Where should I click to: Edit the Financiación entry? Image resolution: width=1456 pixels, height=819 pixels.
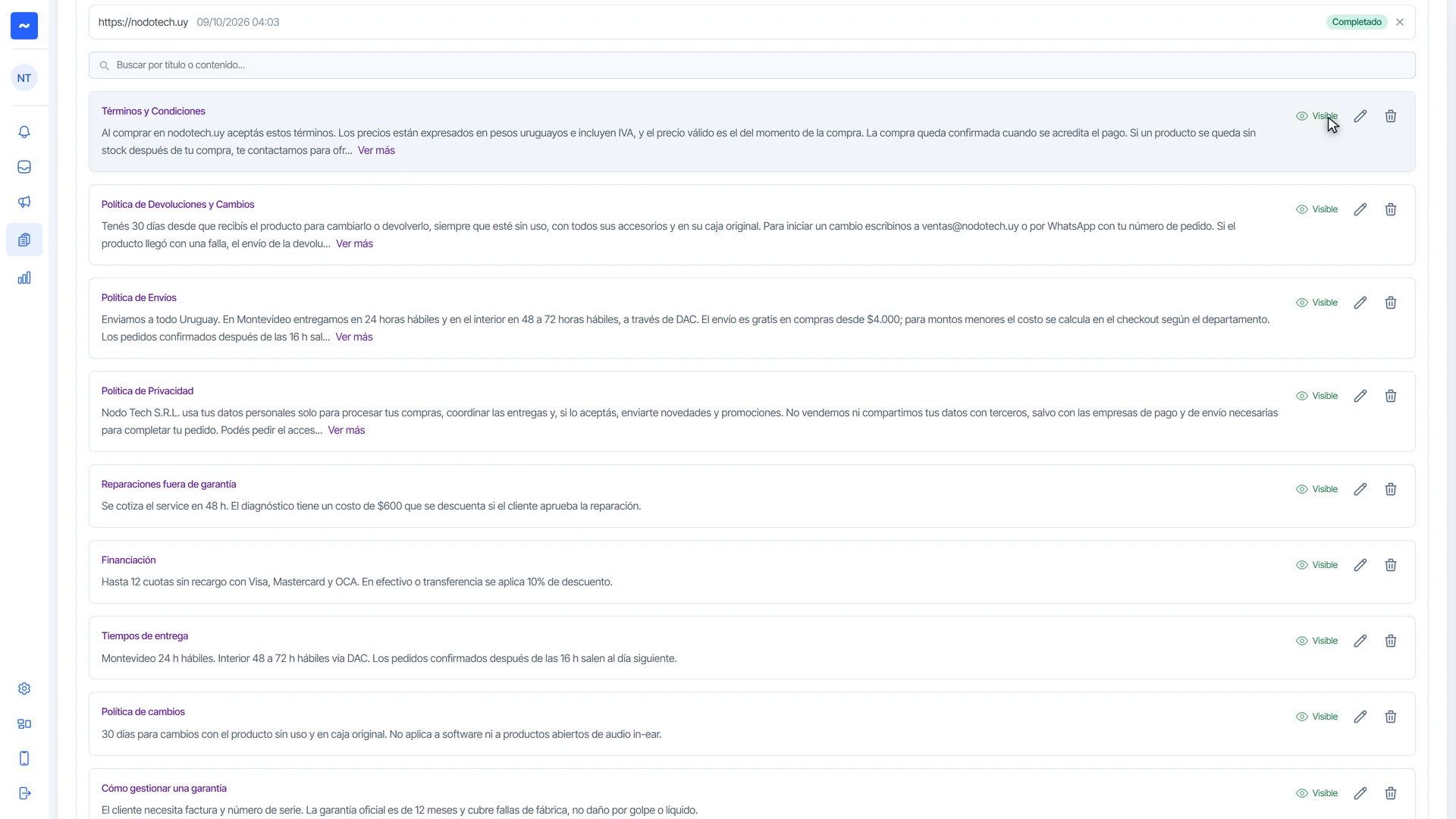1360,565
